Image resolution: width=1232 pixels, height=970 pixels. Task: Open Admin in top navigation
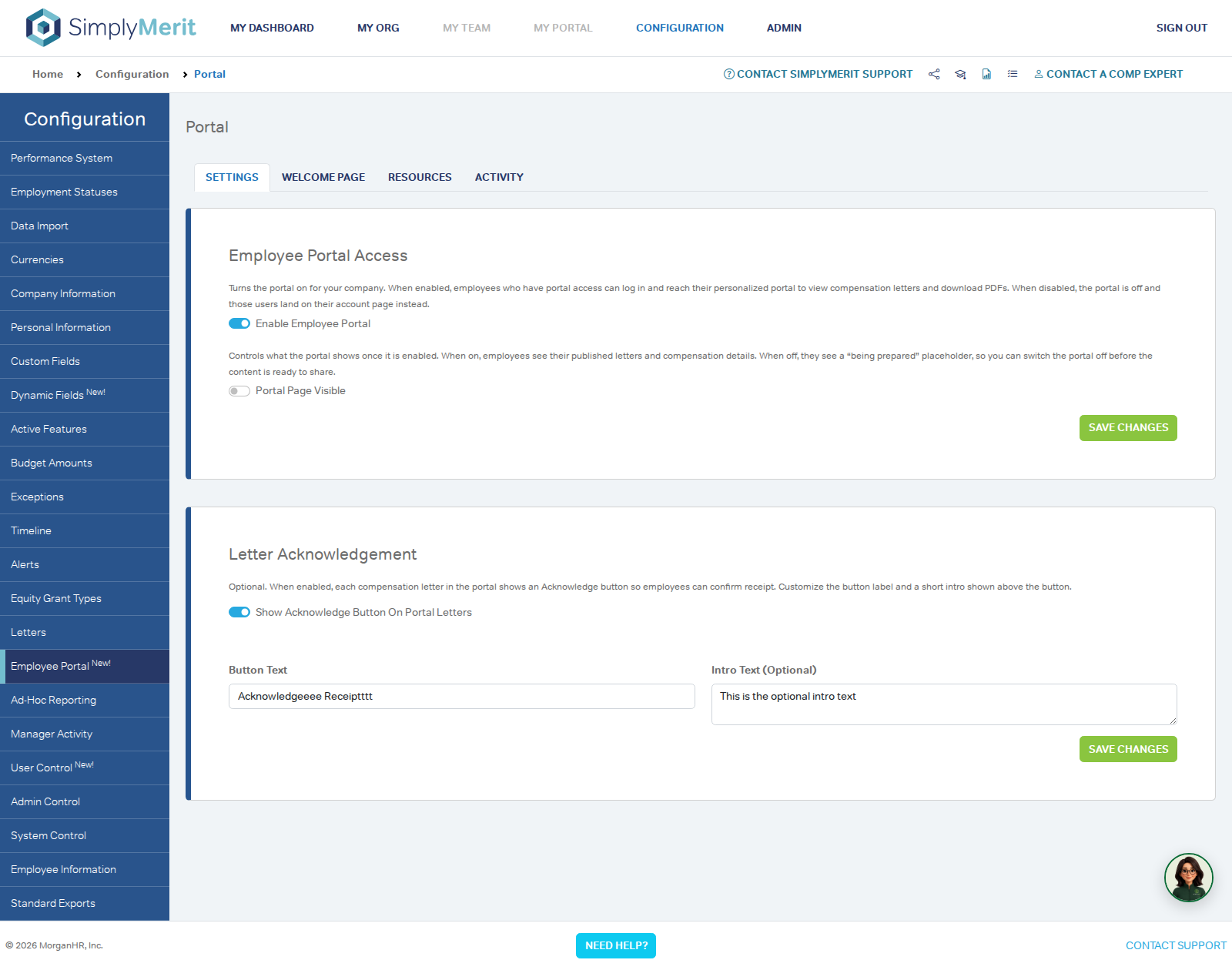coord(784,28)
